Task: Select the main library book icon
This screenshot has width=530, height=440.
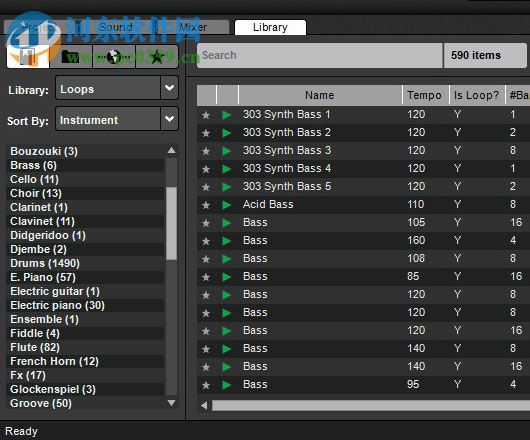Action: (x=28, y=57)
